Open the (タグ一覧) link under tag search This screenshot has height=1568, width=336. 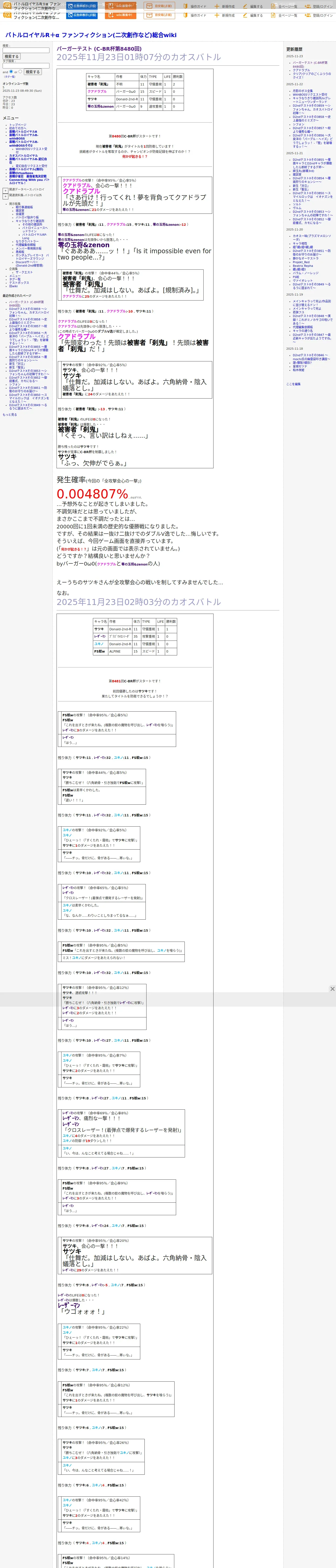click(x=10, y=77)
